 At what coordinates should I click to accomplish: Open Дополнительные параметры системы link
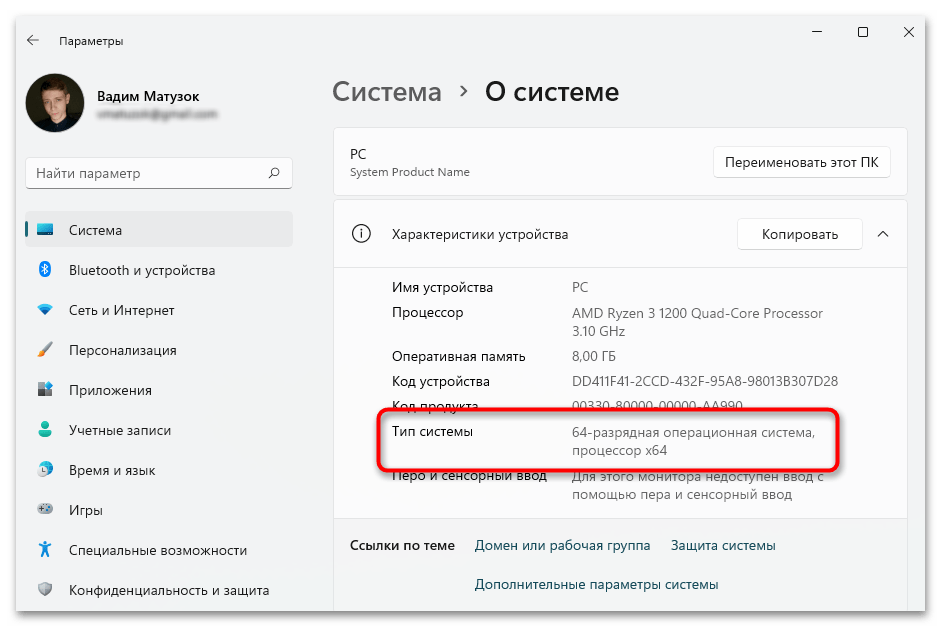click(x=596, y=584)
